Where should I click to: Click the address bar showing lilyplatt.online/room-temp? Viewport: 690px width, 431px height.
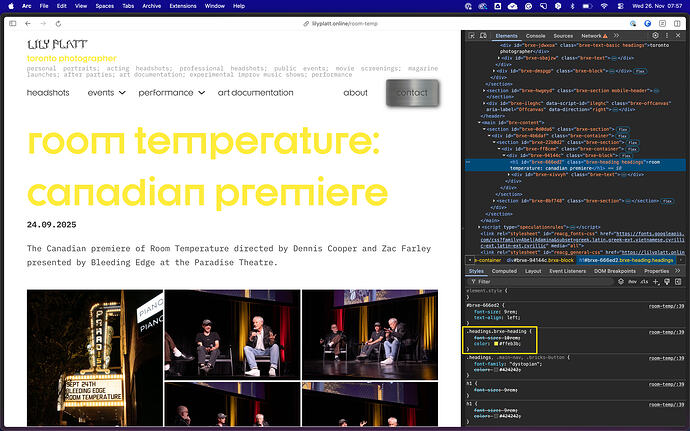pos(340,23)
